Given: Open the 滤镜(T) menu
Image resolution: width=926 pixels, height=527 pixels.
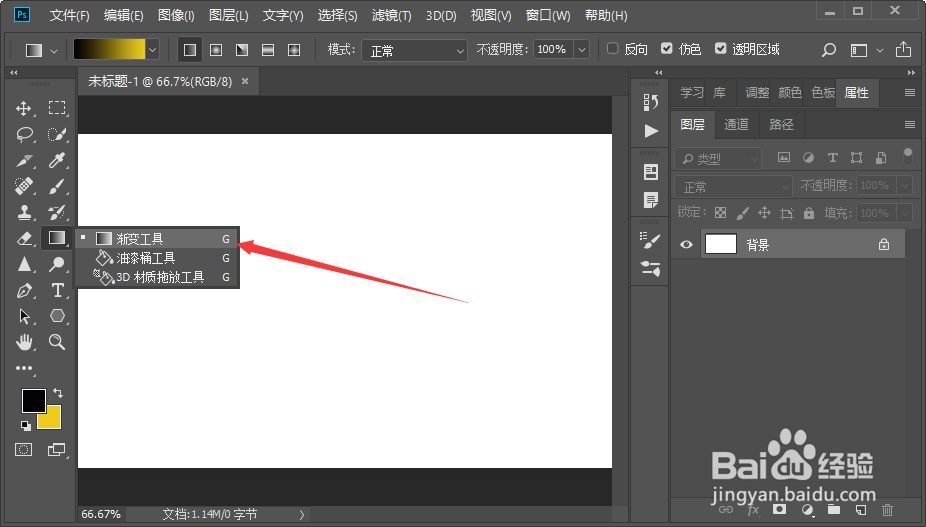Looking at the screenshot, I should (x=392, y=15).
